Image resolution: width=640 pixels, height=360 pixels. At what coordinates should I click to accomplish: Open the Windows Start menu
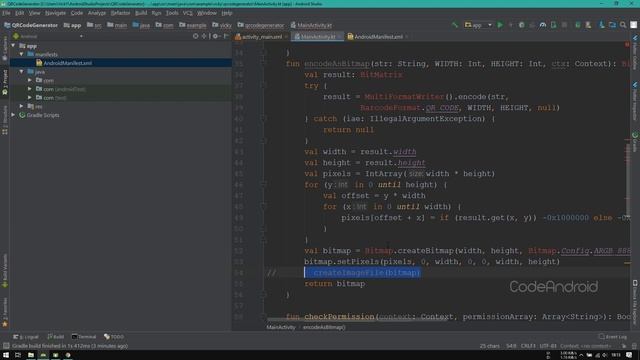(x=6, y=355)
